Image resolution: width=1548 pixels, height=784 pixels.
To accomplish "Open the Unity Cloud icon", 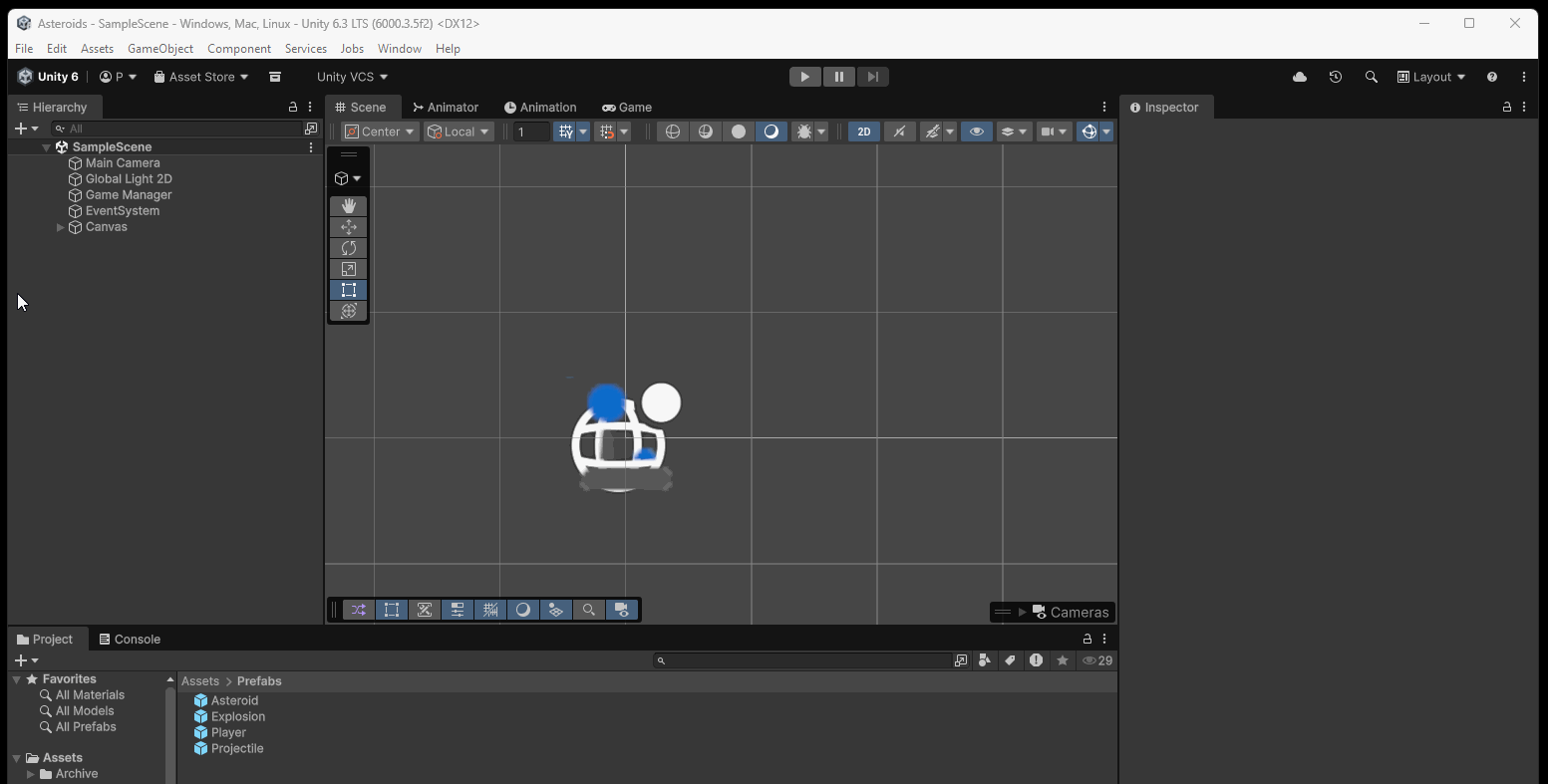I will (x=1300, y=77).
